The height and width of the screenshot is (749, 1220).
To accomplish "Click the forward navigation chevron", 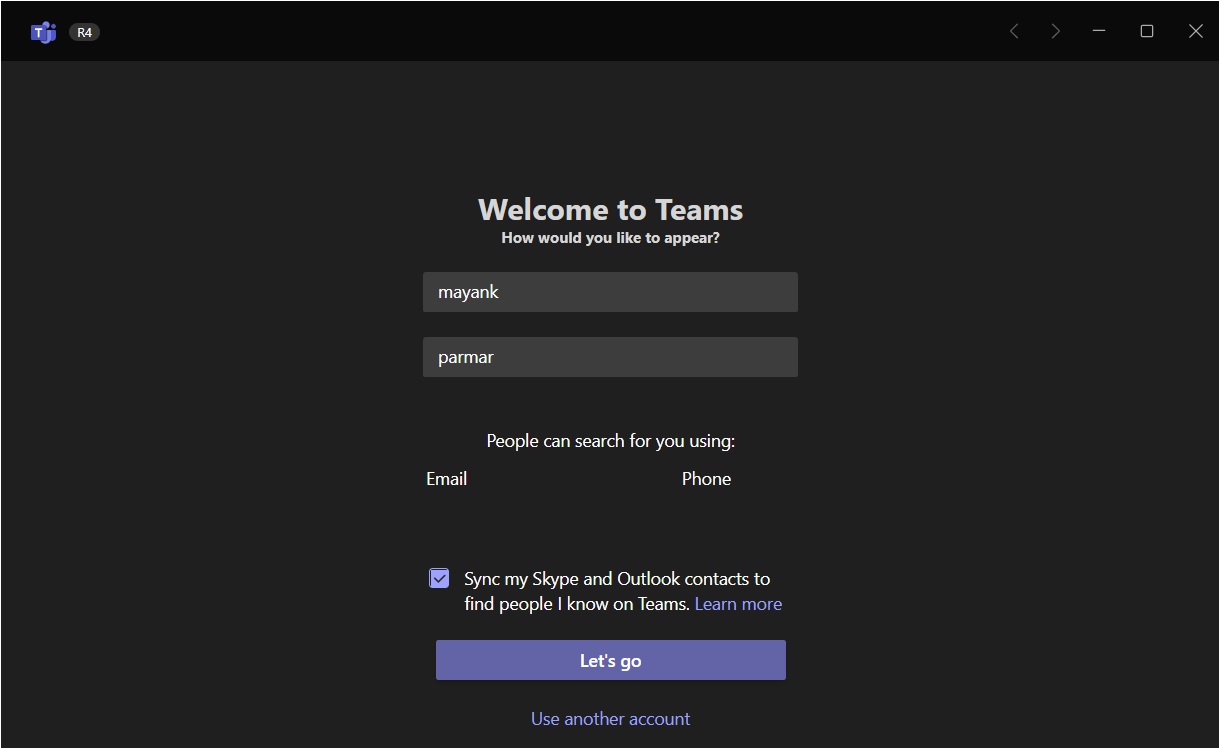I will click(x=1056, y=31).
